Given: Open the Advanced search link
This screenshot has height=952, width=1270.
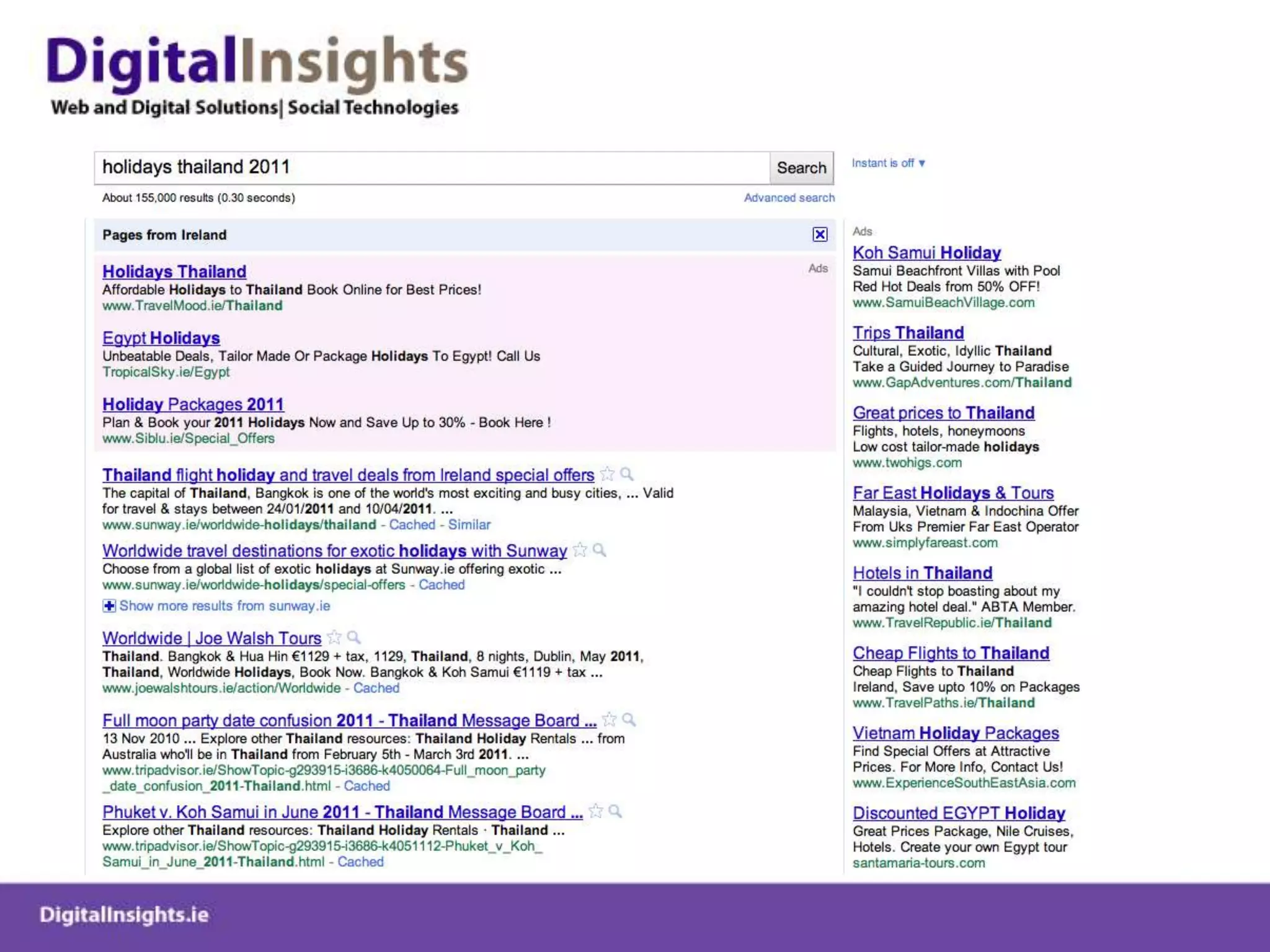Looking at the screenshot, I should (x=789, y=198).
